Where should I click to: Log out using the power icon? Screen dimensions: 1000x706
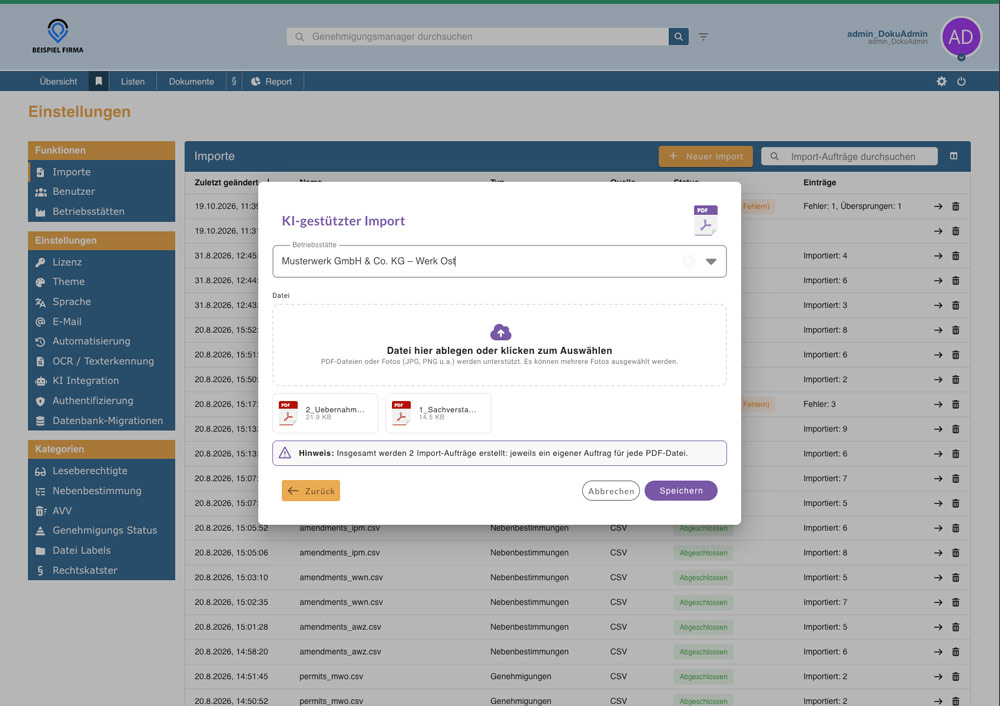tap(961, 82)
